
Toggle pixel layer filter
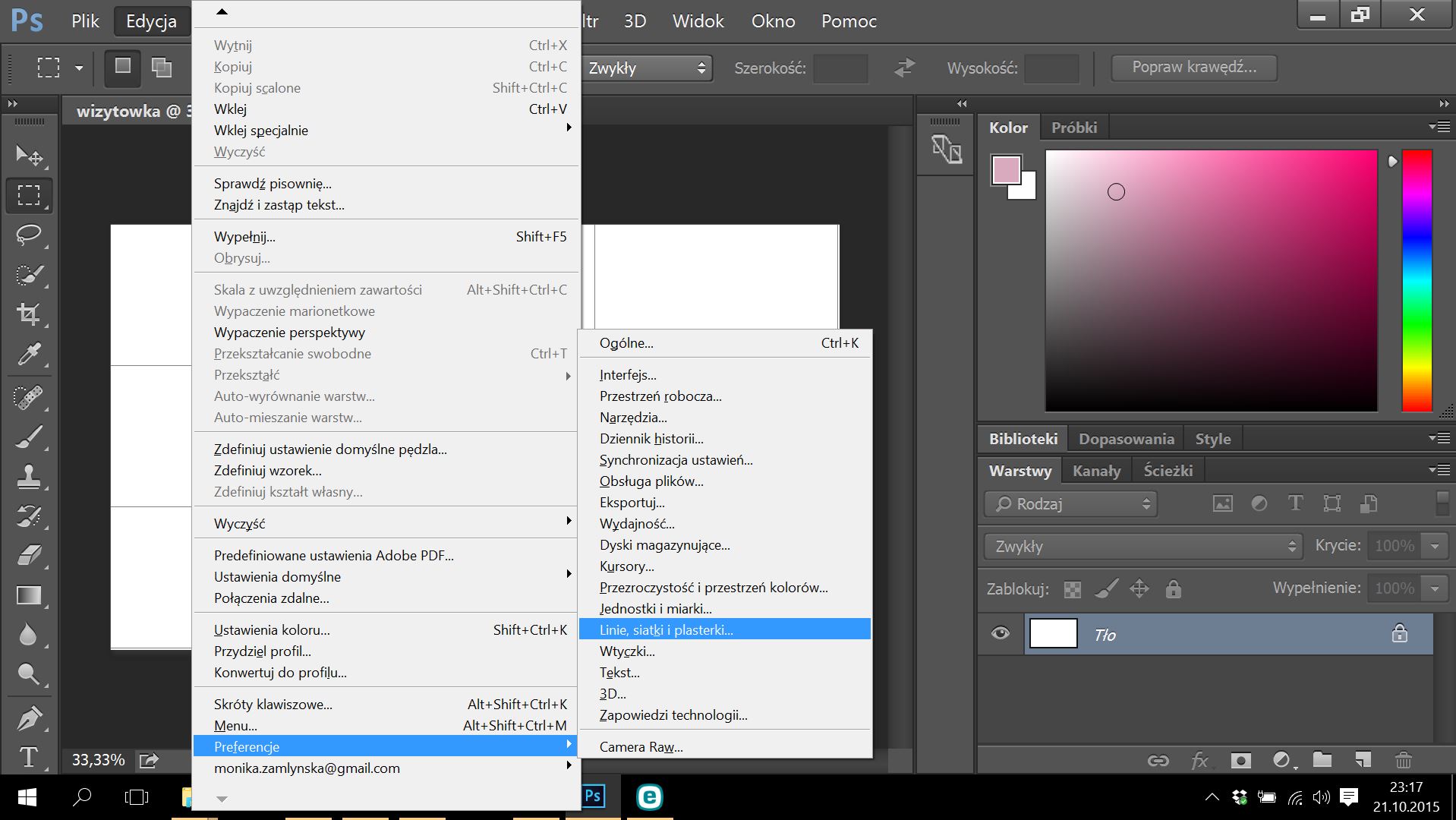[x=1222, y=503]
